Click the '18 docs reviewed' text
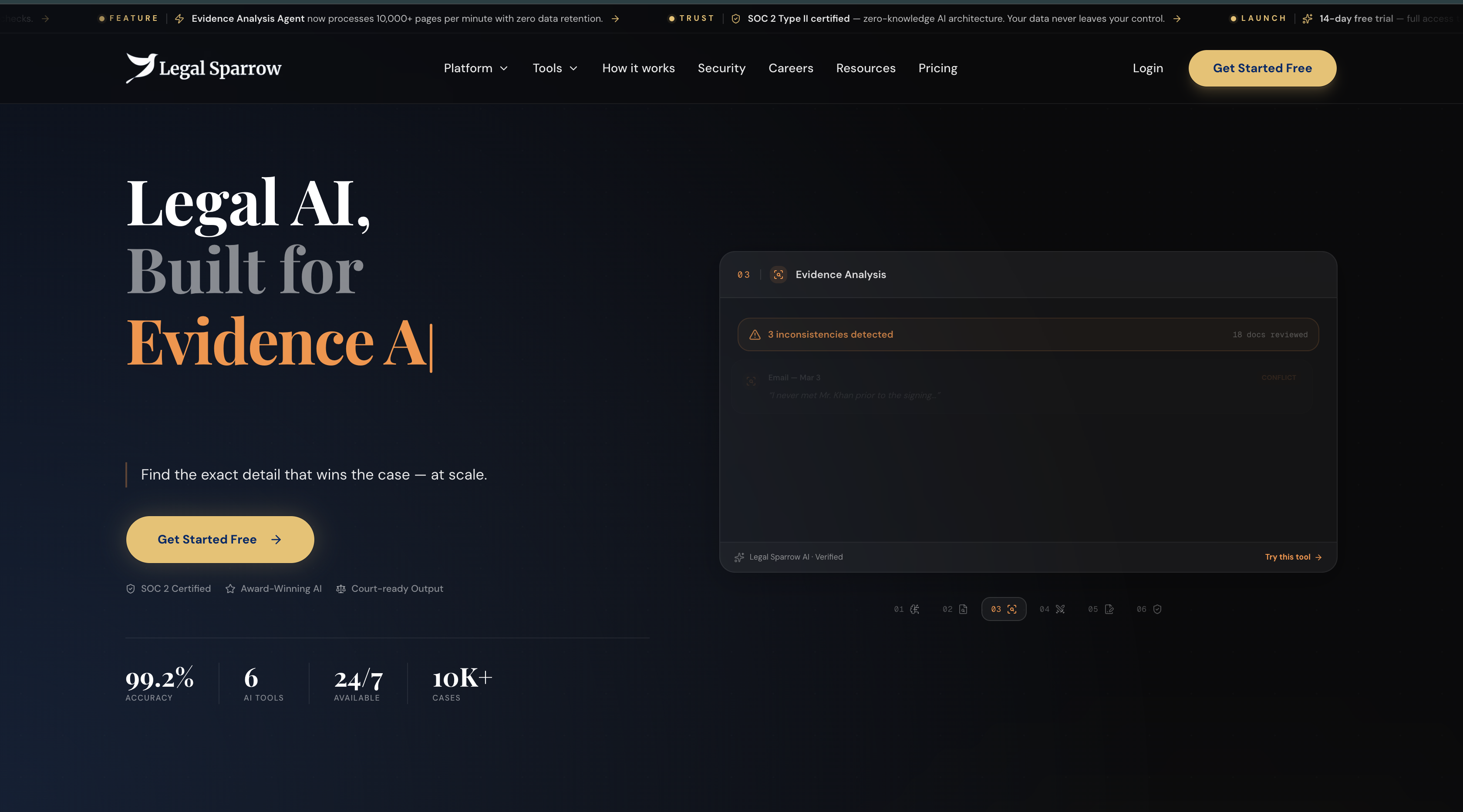Viewport: 1463px width, 812px height. coord(1270,335)
